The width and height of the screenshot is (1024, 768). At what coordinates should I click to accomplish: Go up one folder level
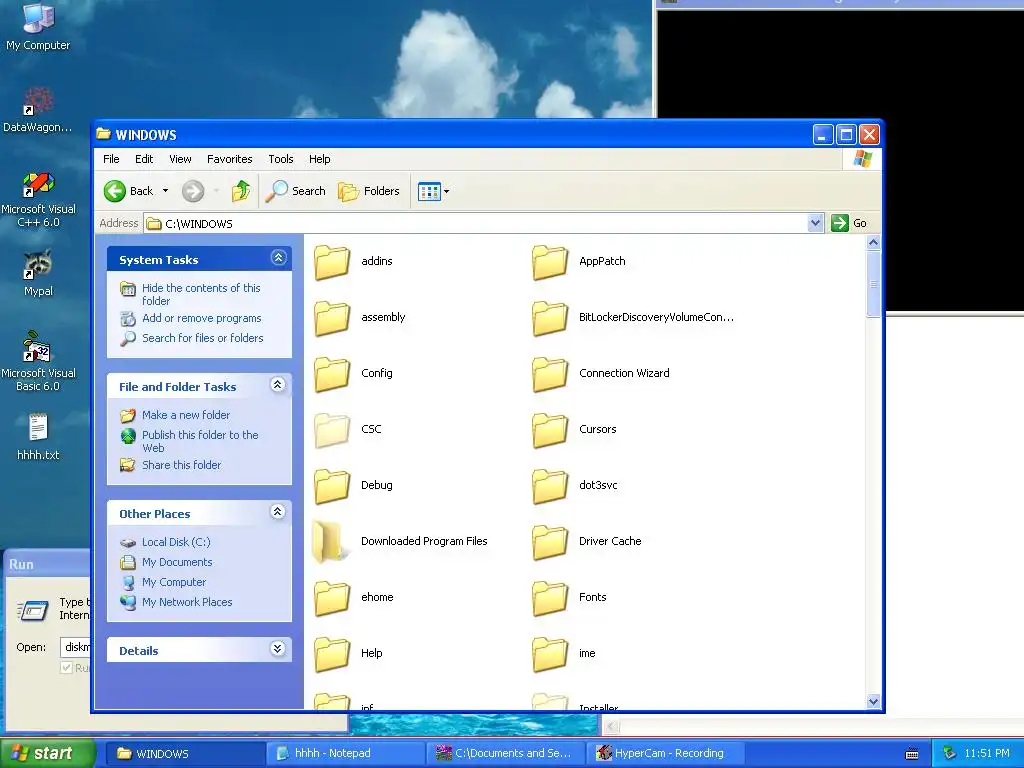pyautogui.click(x=241, y=191)
